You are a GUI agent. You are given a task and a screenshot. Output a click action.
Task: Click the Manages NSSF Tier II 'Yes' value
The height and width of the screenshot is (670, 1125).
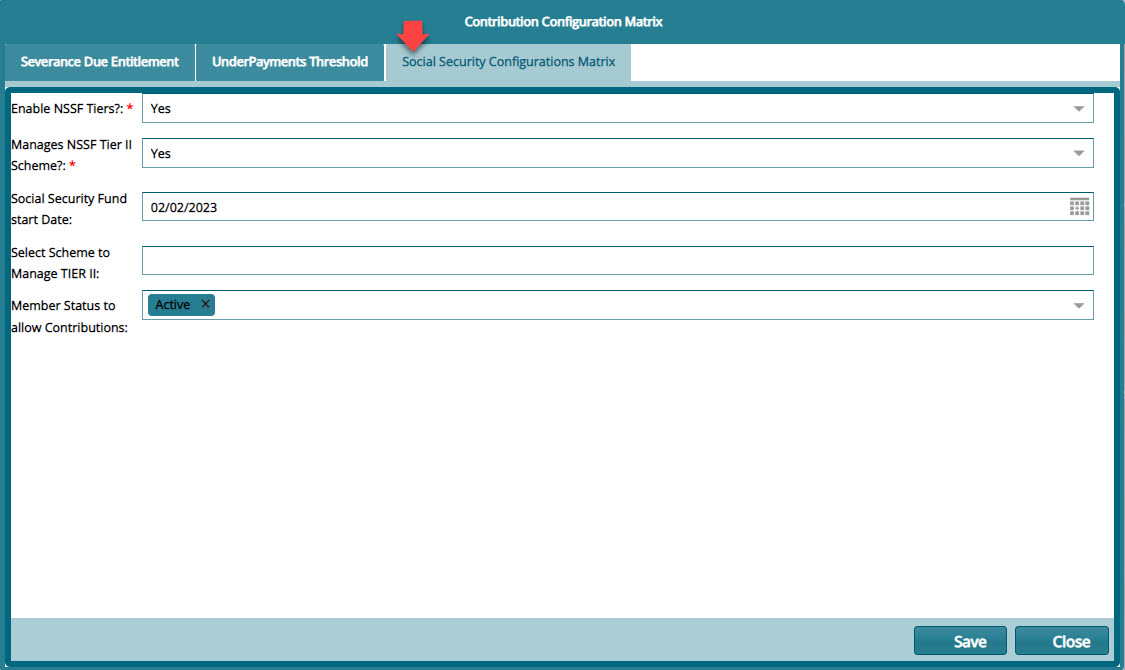coord(161,154)
